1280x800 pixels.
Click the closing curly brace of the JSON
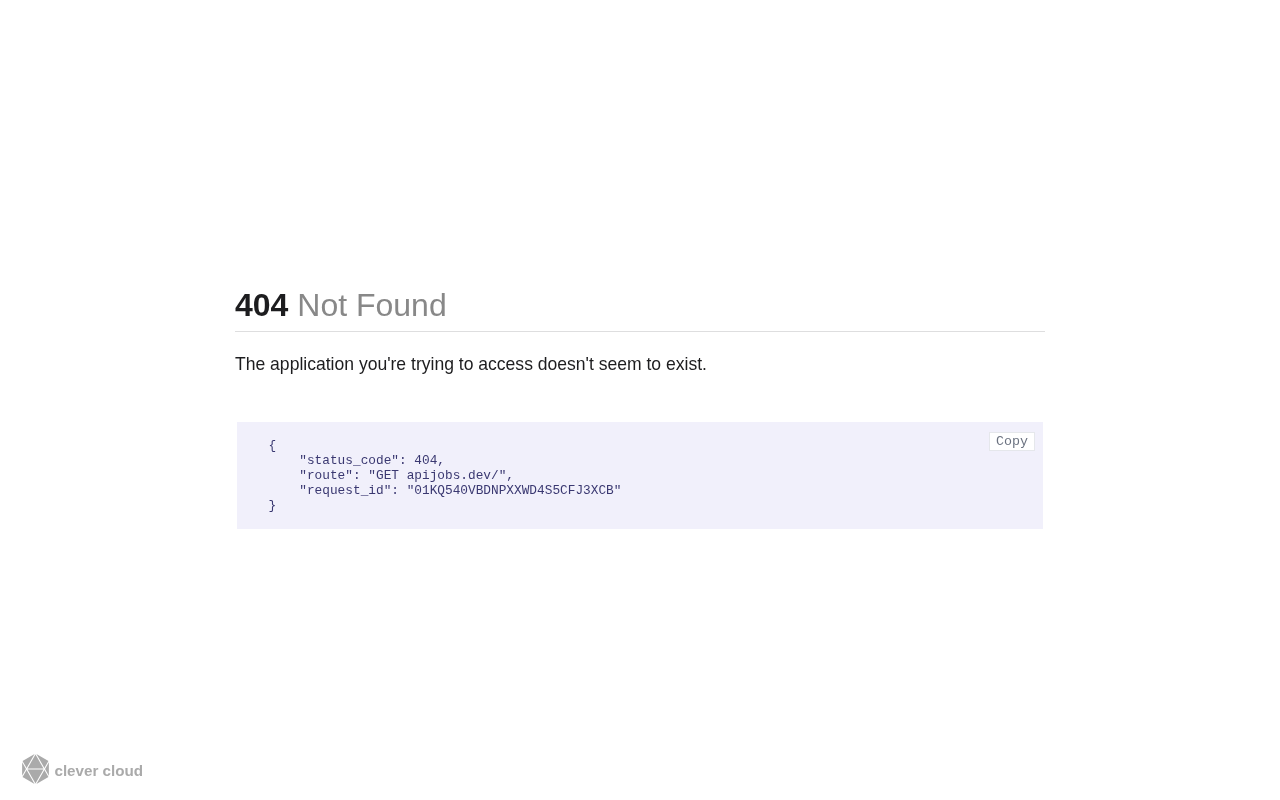(272, 506)
